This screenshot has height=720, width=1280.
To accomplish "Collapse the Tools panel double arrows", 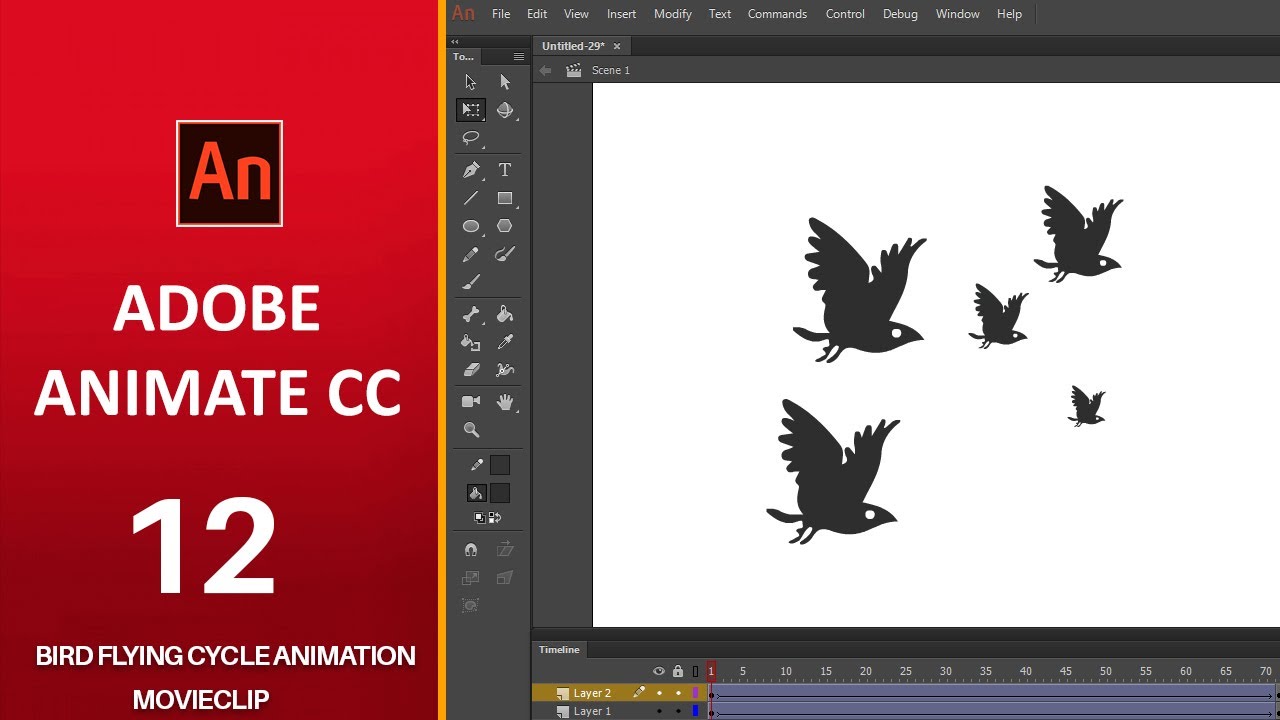I will pyautogui.click(x=455, y=42).
